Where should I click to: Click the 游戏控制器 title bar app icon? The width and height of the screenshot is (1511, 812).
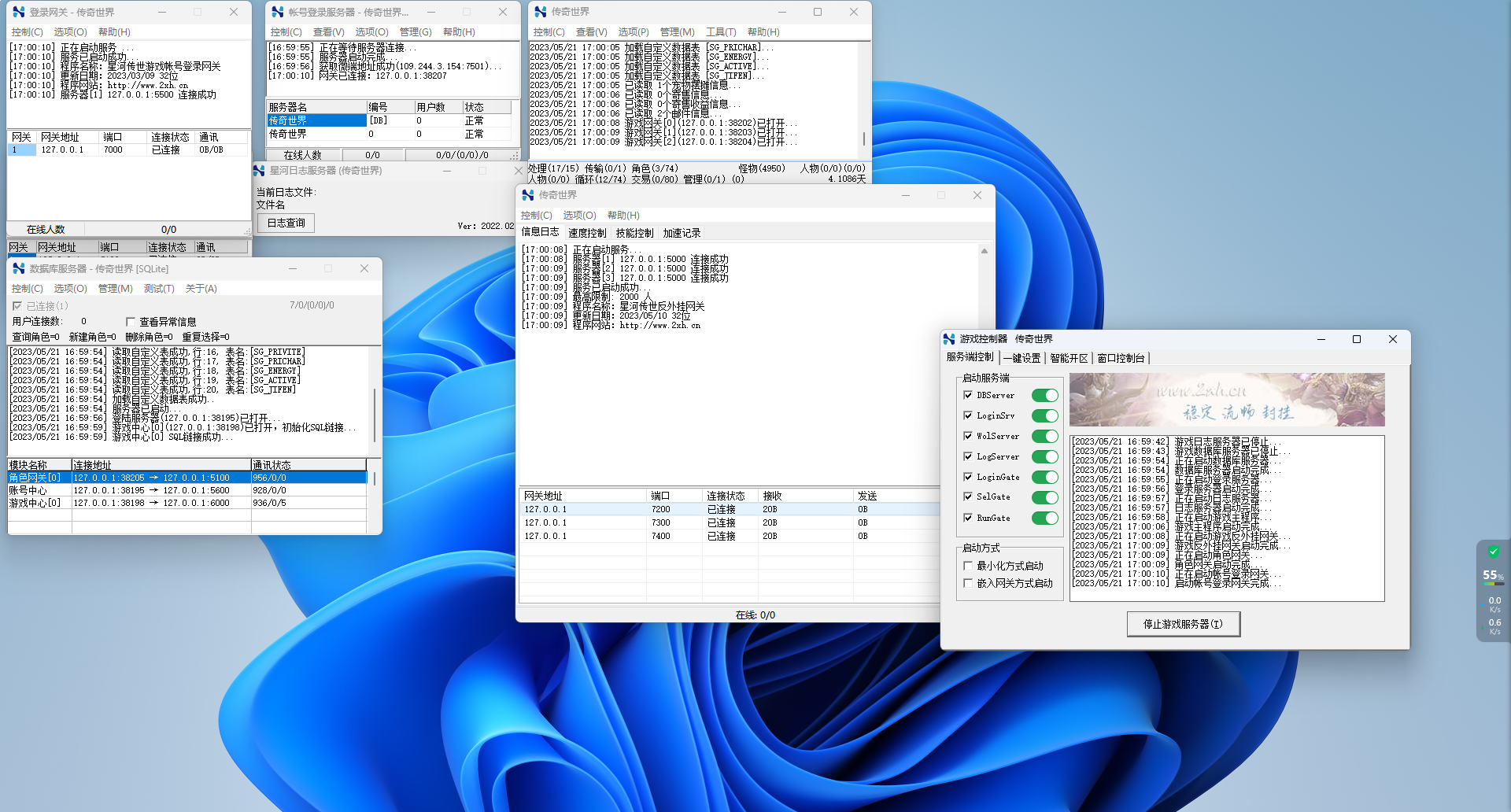click(949, 339)
